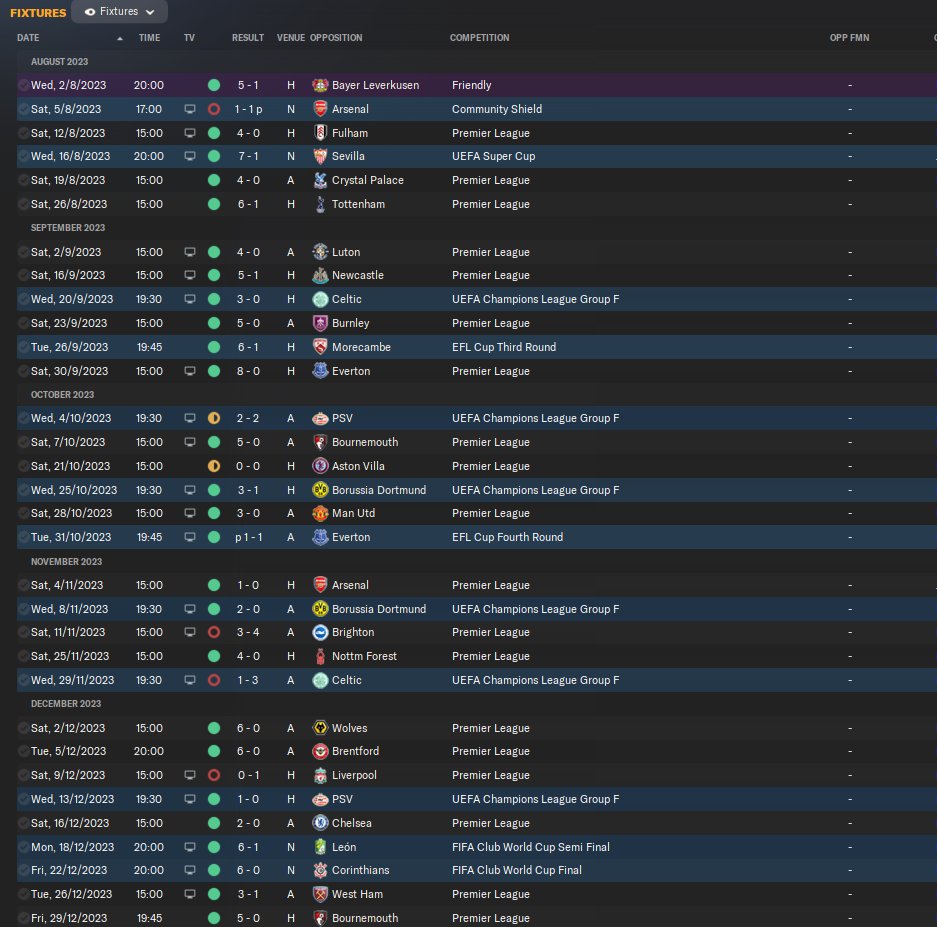
Task: Click the Celtic badge on 20/9/2023 row
Action: pyautogui.click(x=320, y=299)
